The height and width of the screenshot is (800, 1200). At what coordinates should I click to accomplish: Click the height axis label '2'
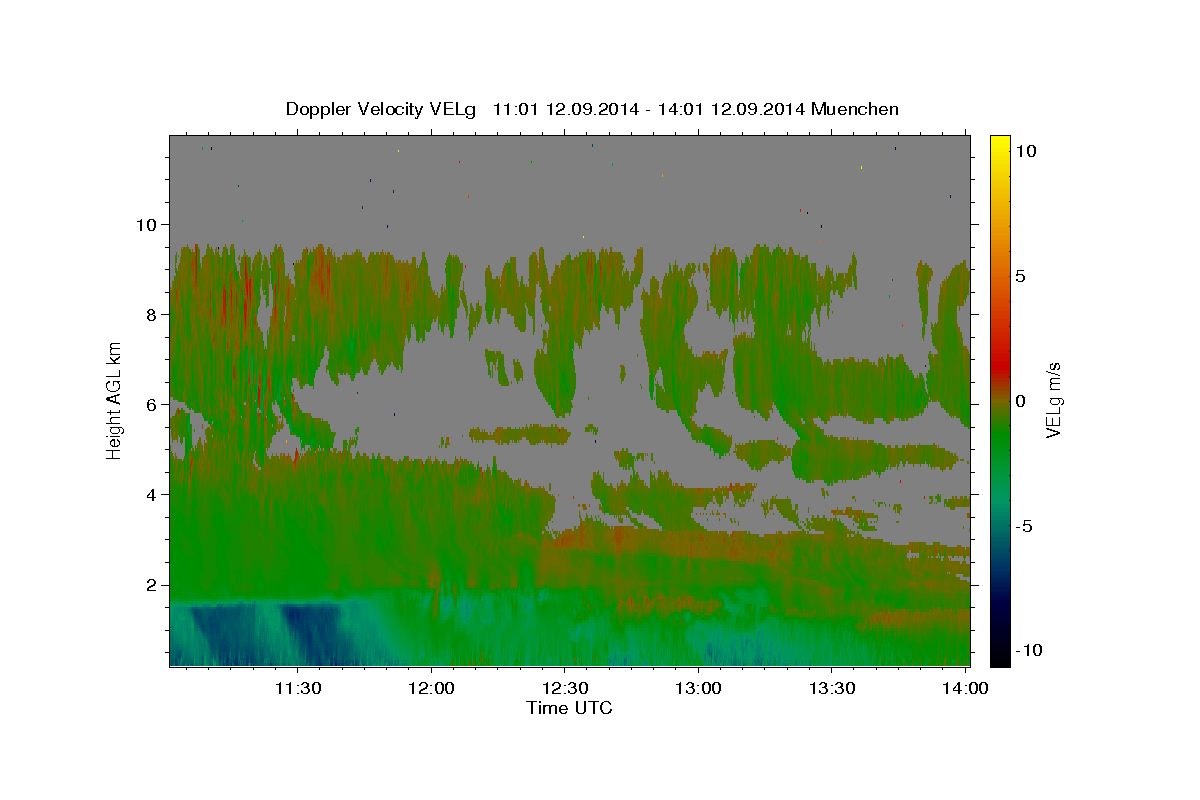153,585
